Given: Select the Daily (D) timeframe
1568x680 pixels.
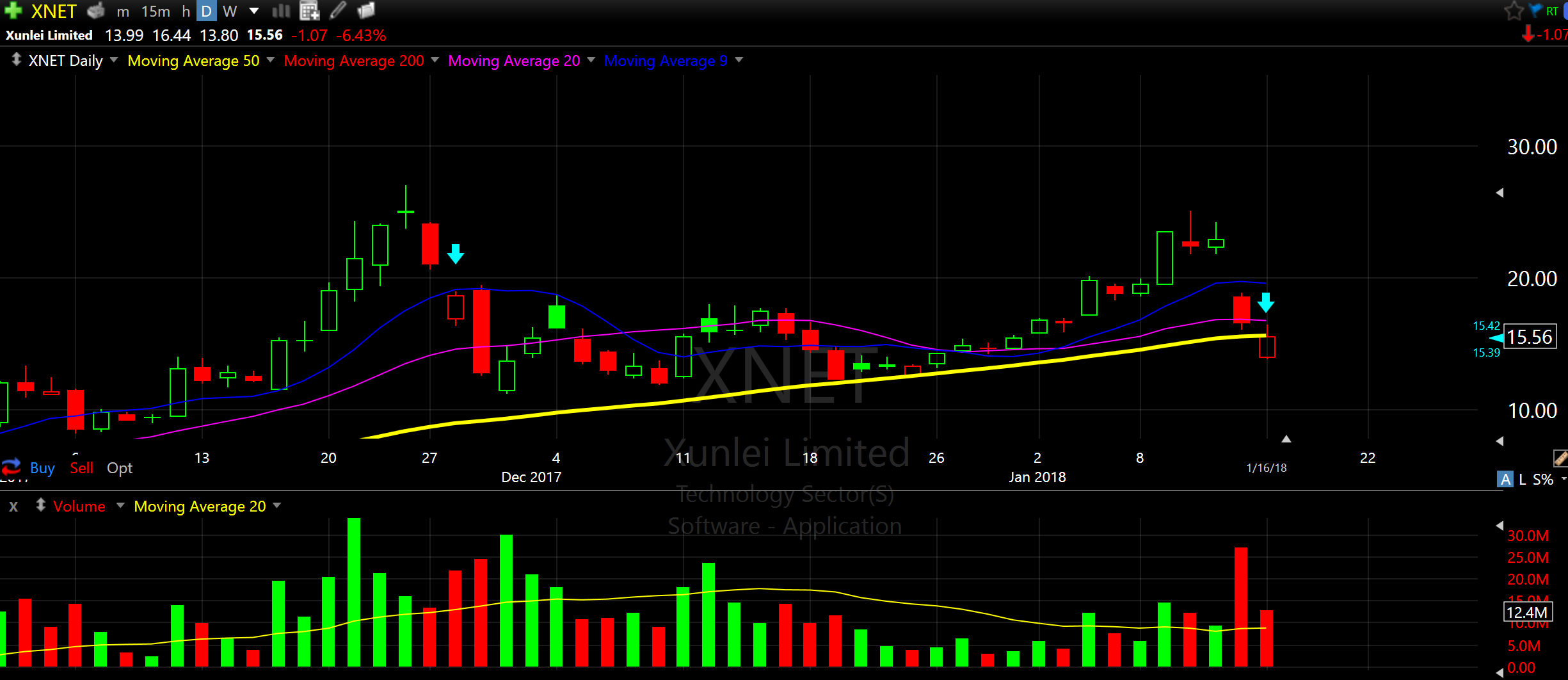Looking at the screenshot, I should pyautogui.click(x=206, y=11).
